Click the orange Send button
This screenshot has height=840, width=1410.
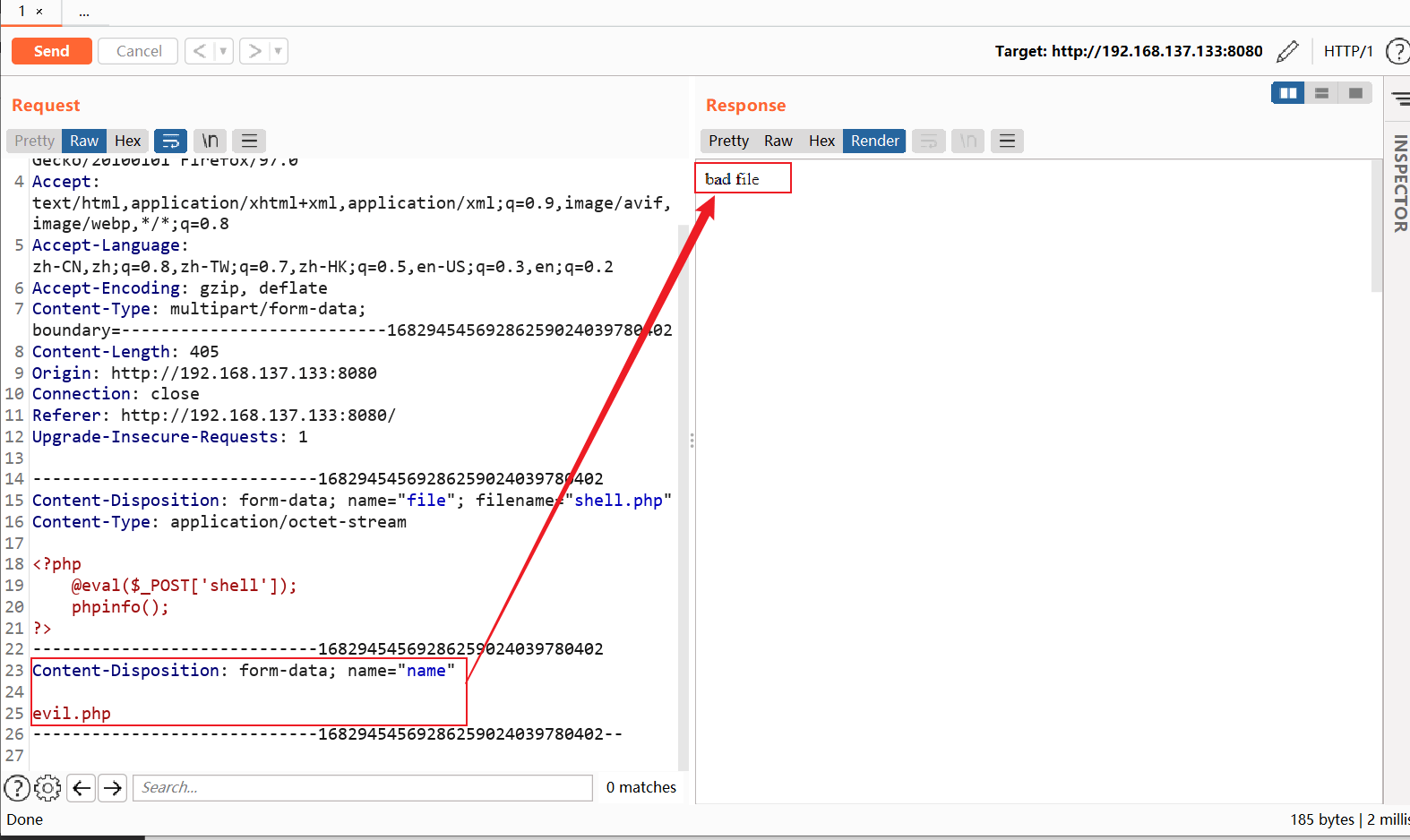(51, 51)
